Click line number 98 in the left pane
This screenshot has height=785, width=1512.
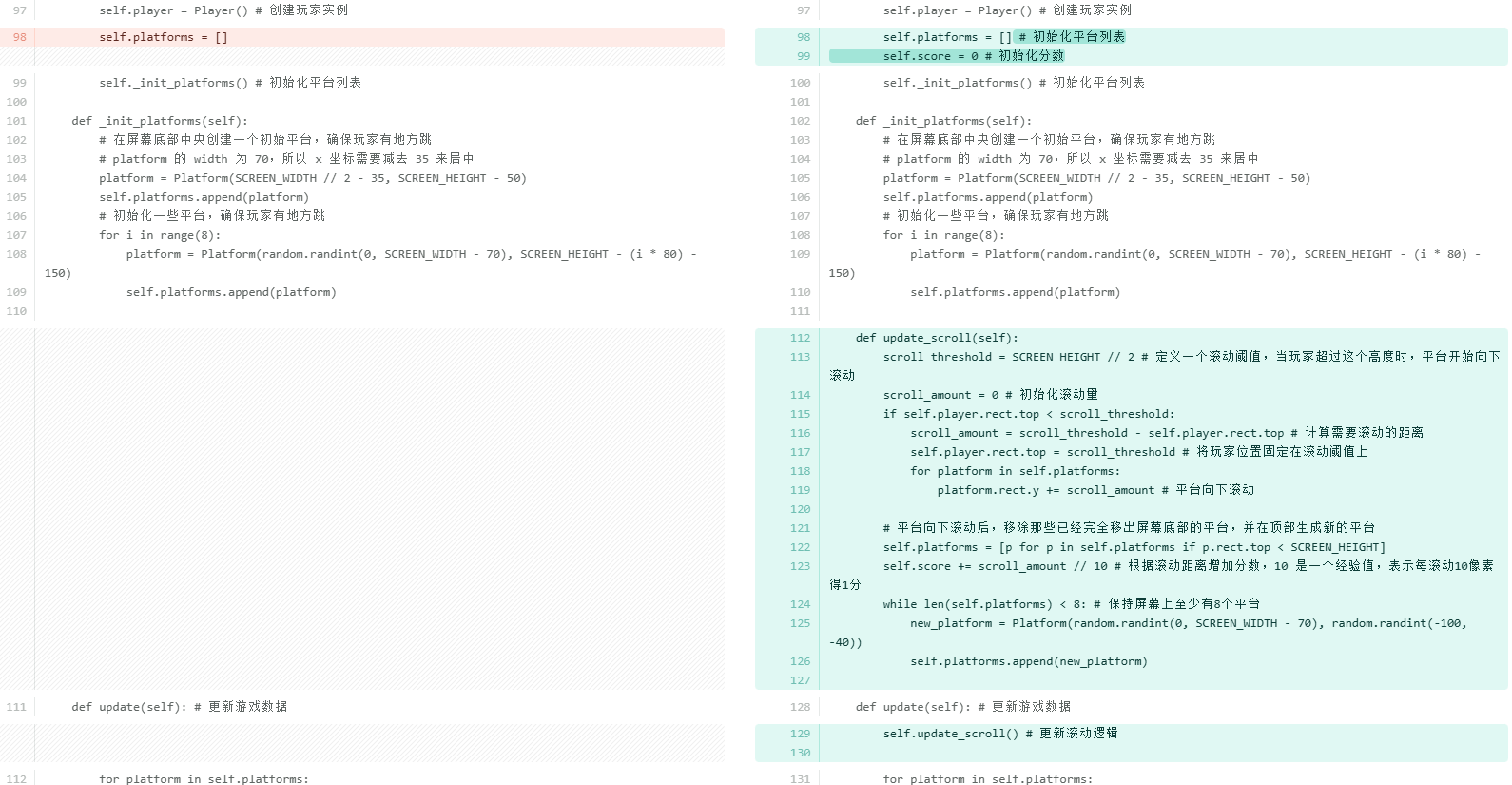point(19,37)
